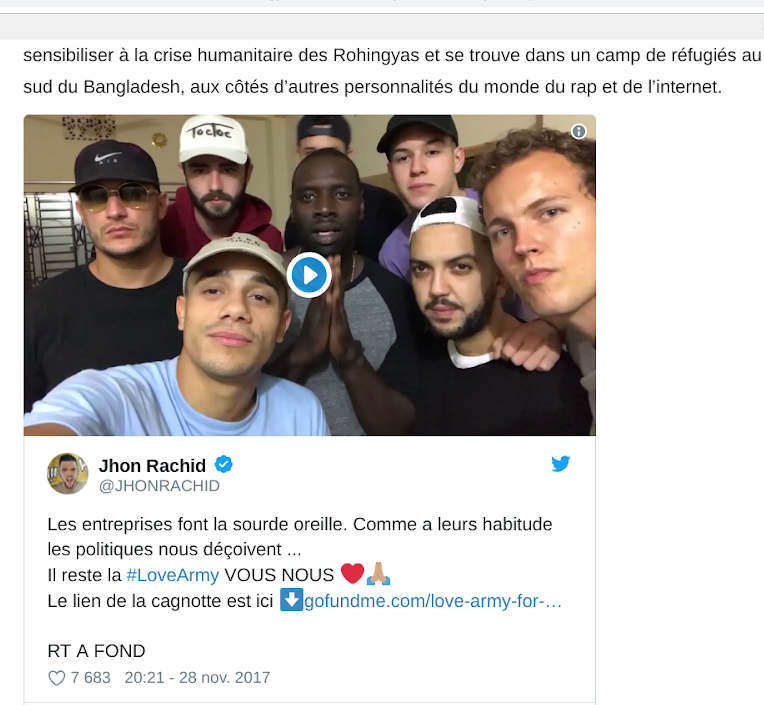Click the white TocToc cap in the video still
Screen dimensions: 764x705
tap(213, 139)
